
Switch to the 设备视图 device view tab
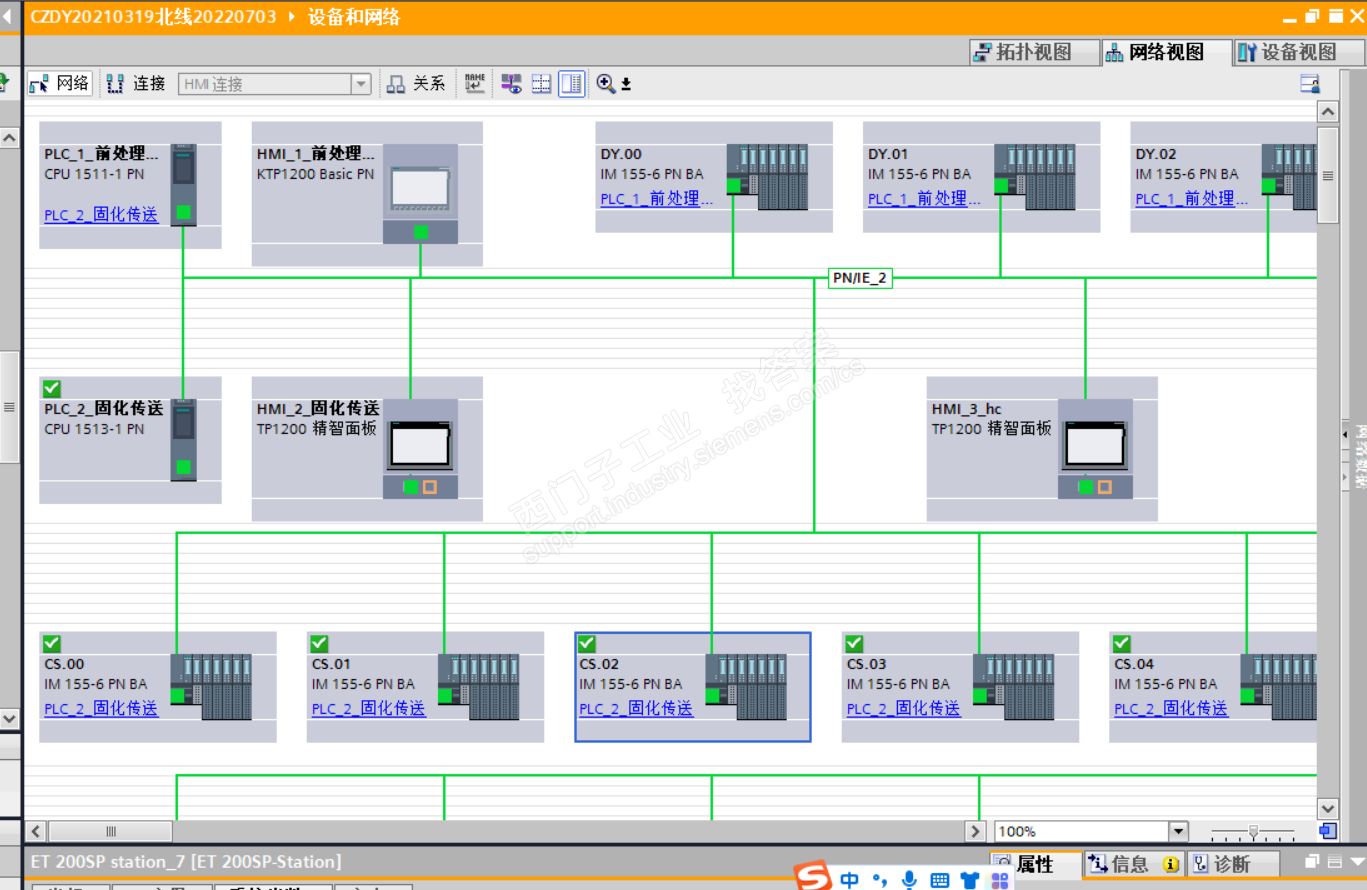(x=1298, y=52)
